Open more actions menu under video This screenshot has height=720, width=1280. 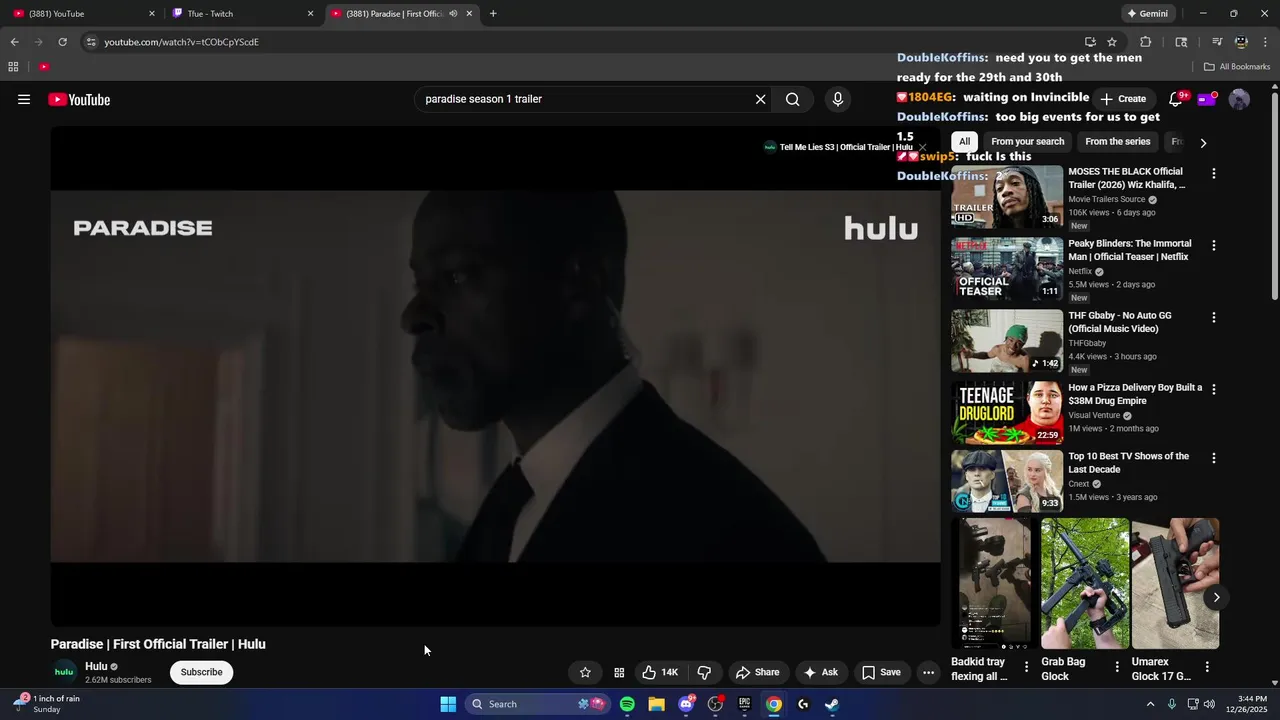click(x=928, y=672)
